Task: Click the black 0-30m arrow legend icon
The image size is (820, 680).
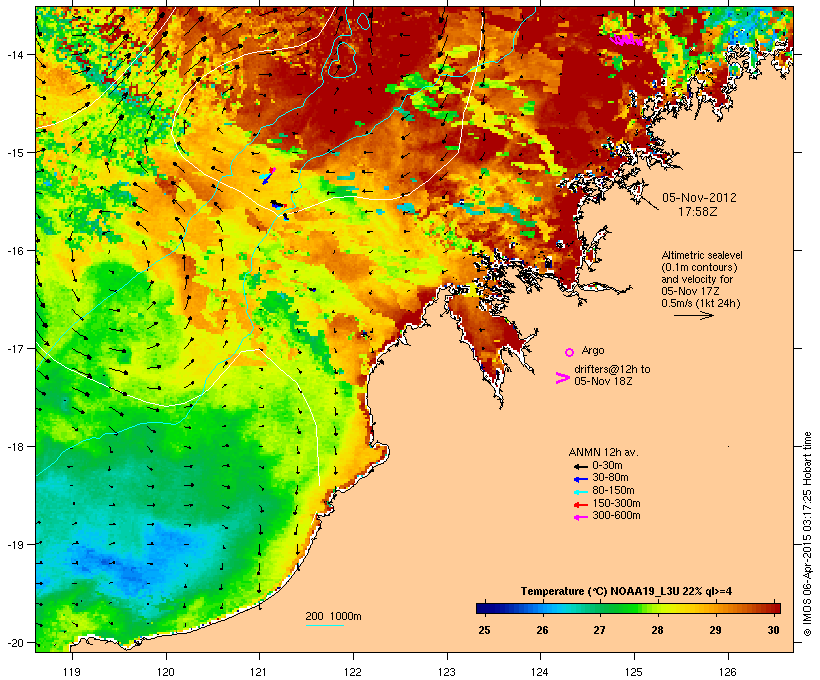Action: 580,466
